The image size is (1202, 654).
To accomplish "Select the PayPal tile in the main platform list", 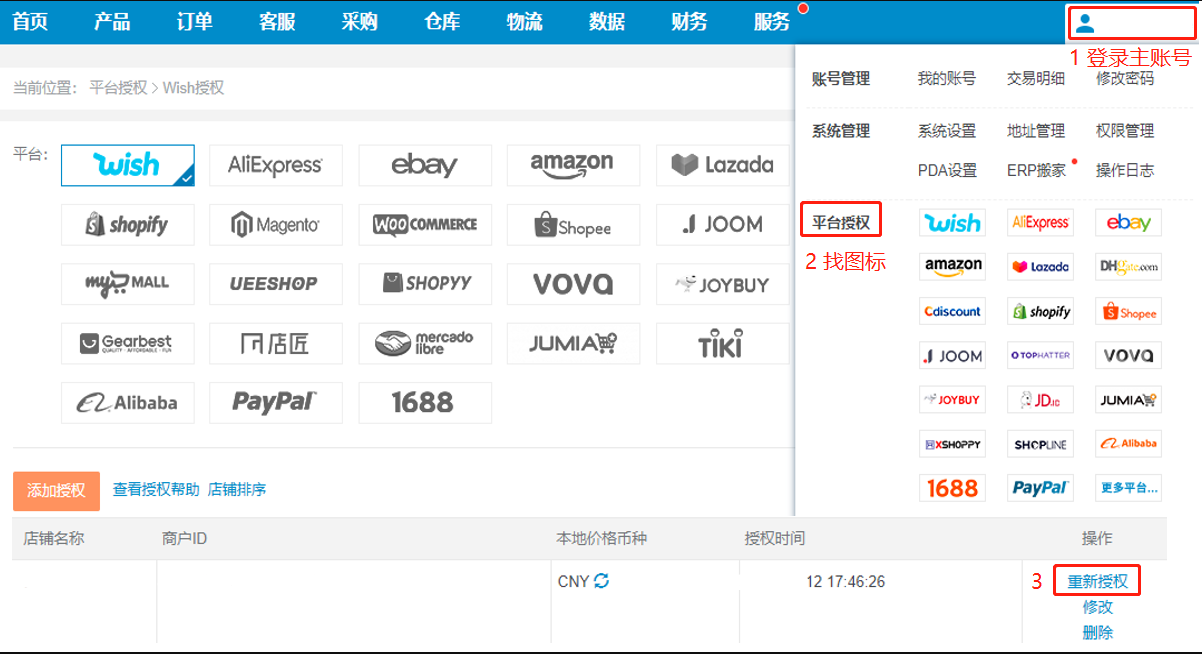I will click(275, 403).
